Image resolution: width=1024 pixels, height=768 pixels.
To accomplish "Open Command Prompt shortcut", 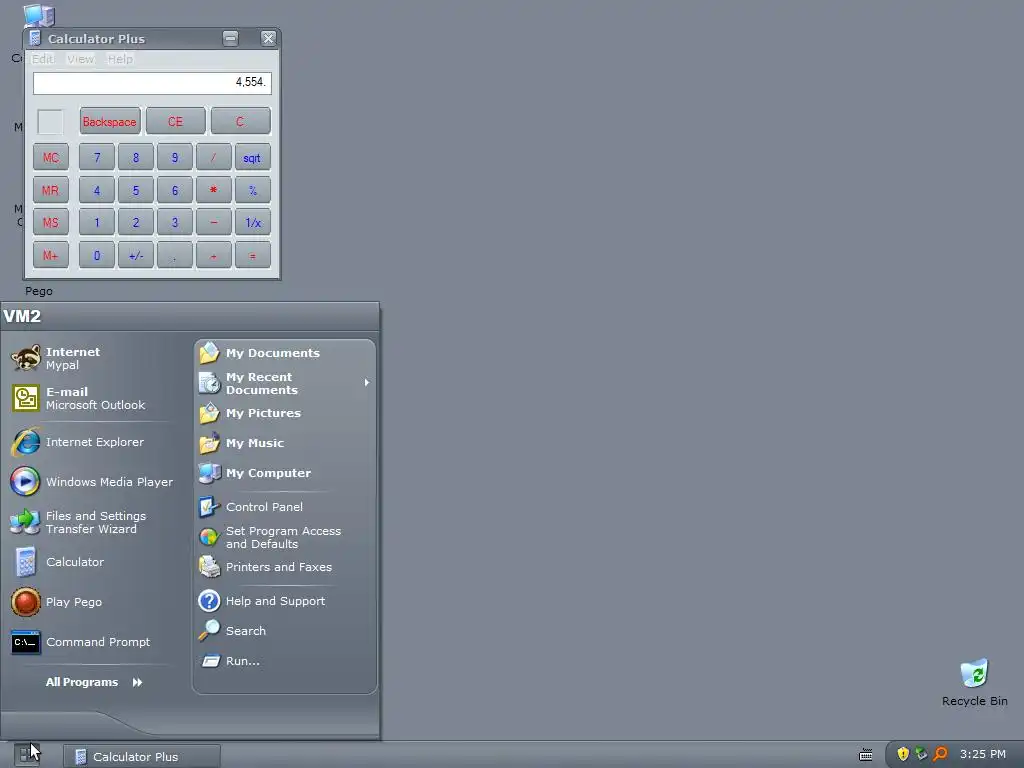I will coord(80,642).
